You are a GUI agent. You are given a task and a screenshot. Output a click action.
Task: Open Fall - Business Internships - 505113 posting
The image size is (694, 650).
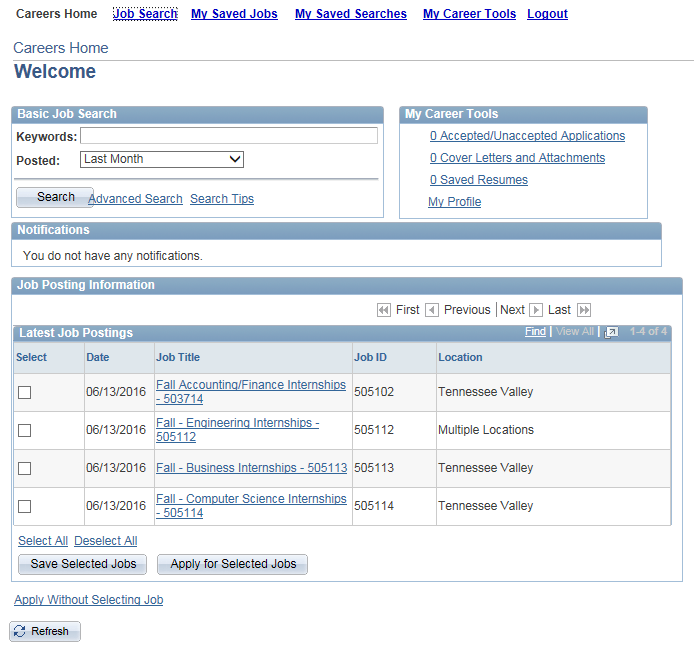coord(251,468)
